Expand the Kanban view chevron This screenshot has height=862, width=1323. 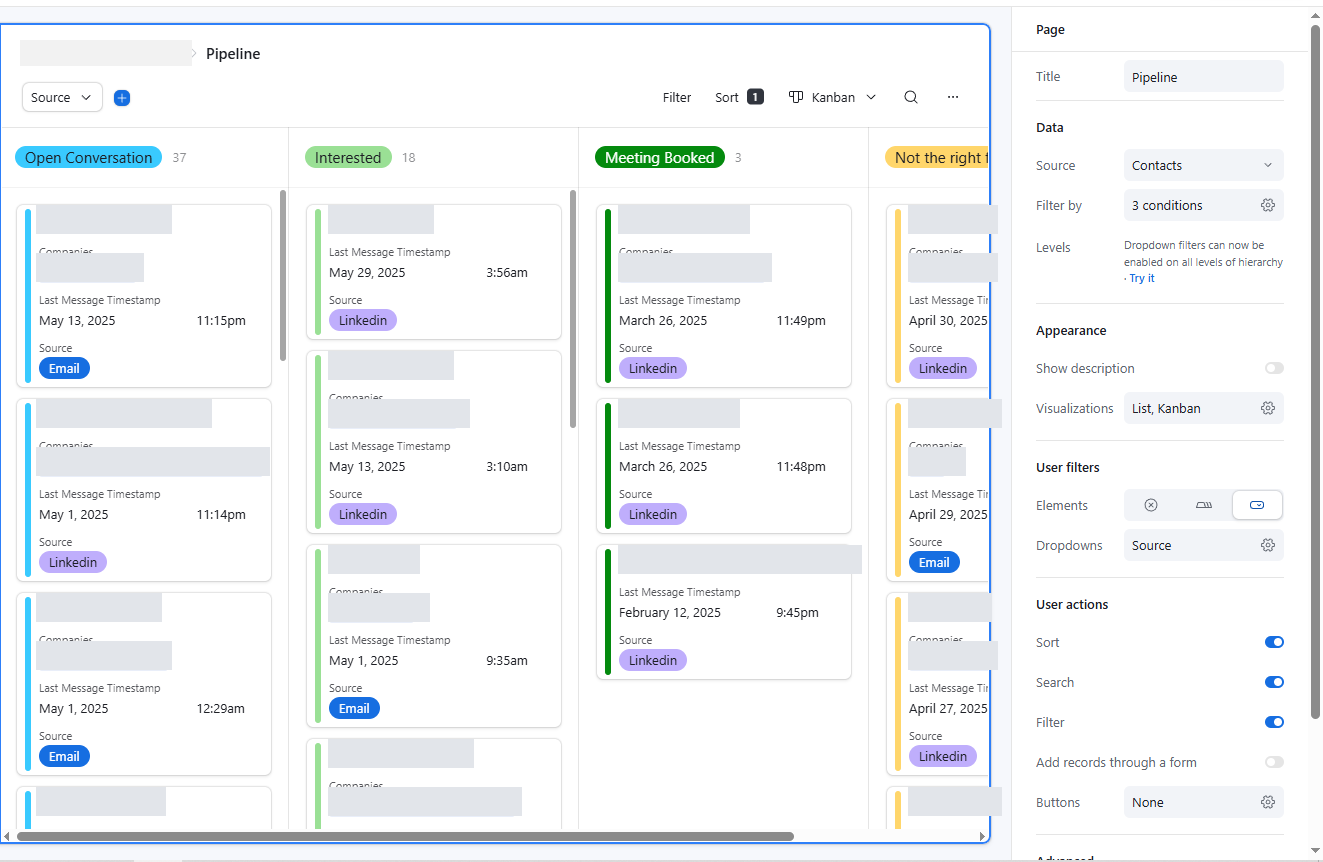tap(871, 97)
